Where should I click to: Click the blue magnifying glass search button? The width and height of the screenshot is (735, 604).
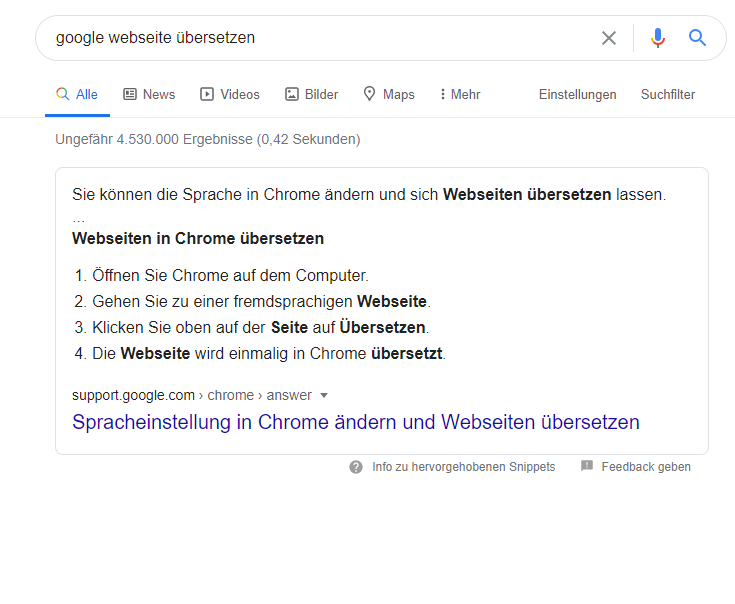[698, 38]
